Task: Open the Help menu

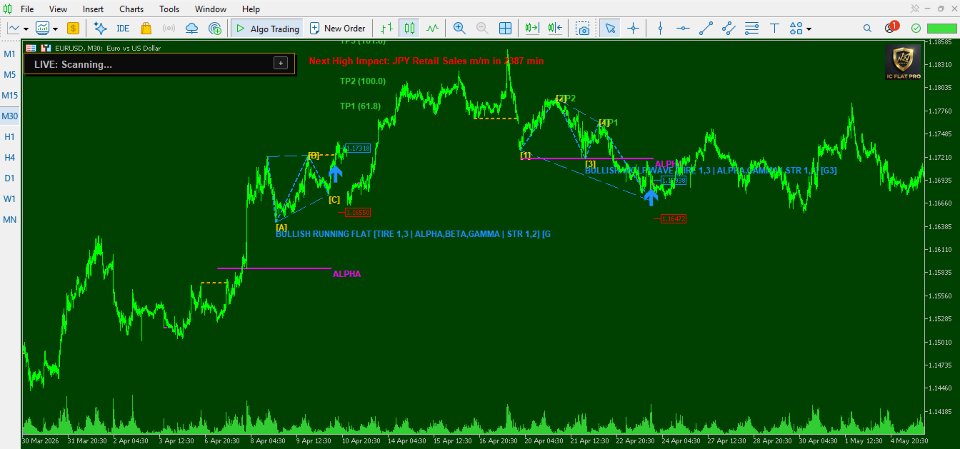Action: click(x=251, y=9)
